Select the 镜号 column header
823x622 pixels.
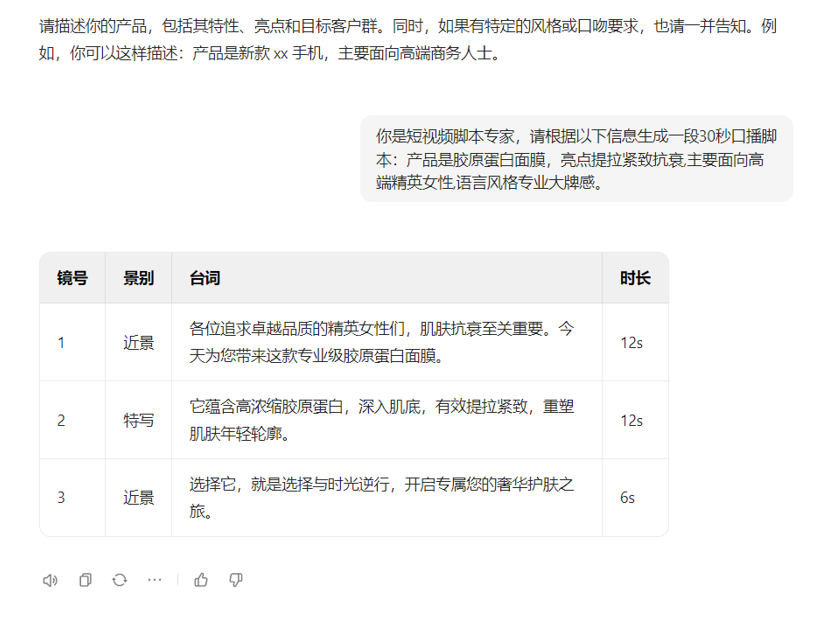click(71, 276)
